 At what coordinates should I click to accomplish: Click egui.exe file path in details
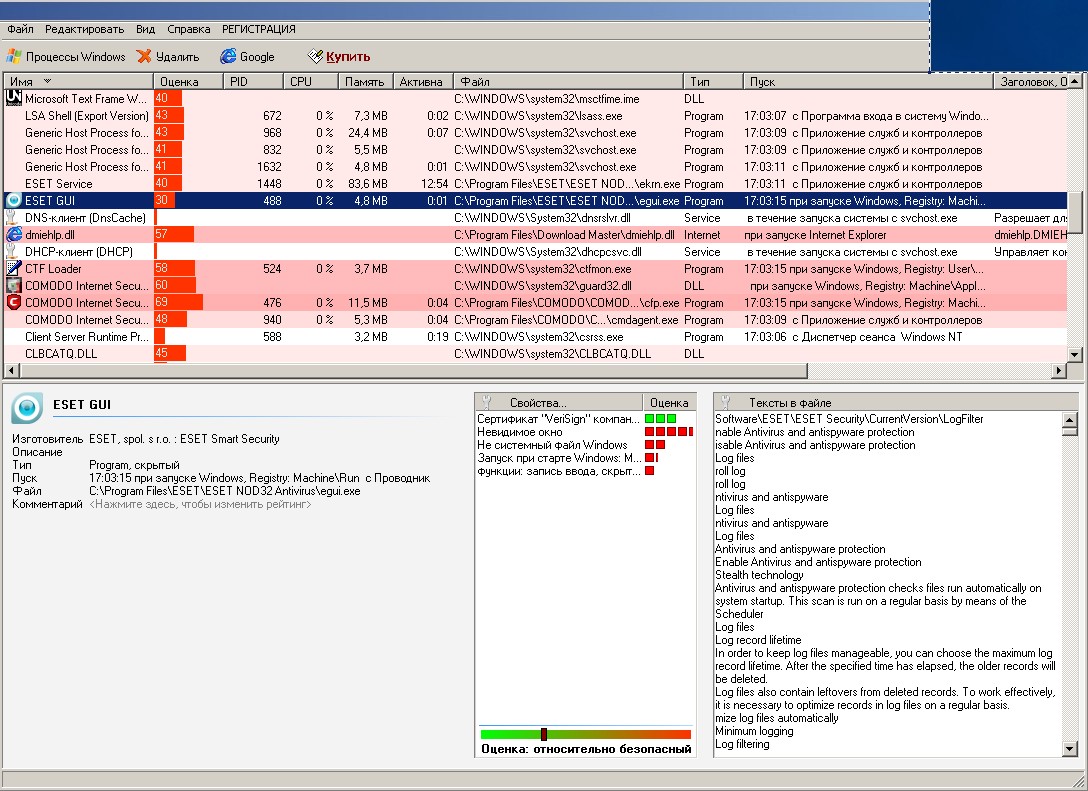point(225,491)
